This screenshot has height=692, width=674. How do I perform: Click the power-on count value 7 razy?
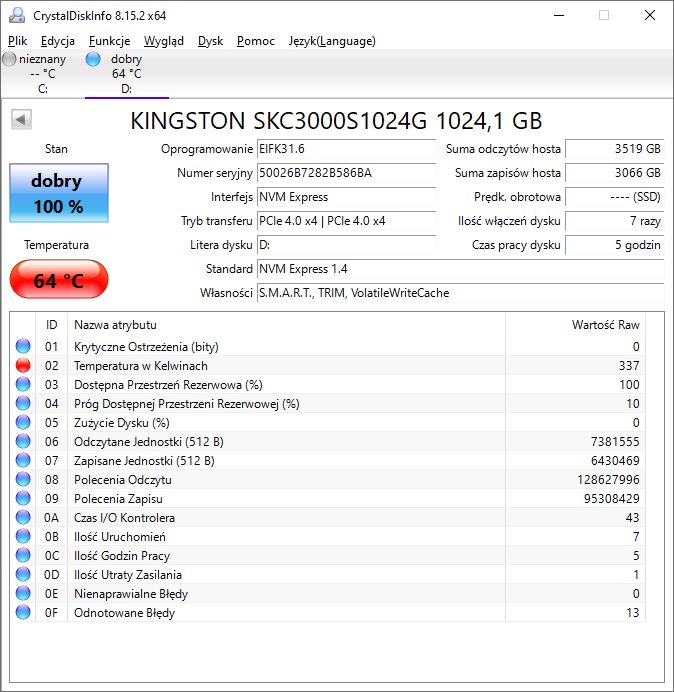click(614, 221)
